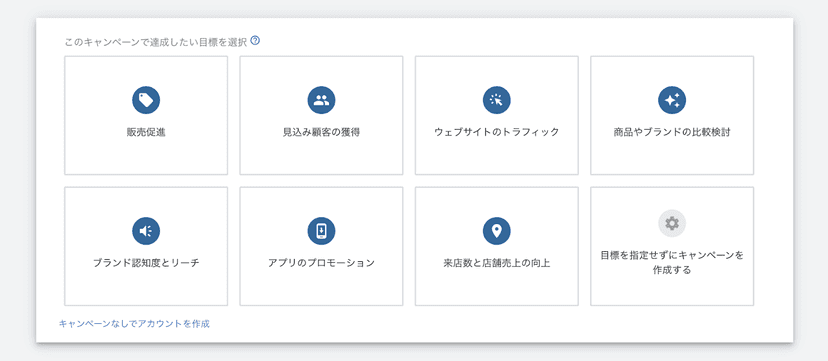This screenshot has height=361, width=828.
Task: Select the アプリのプロモーション label text
Action: (321, 263)
